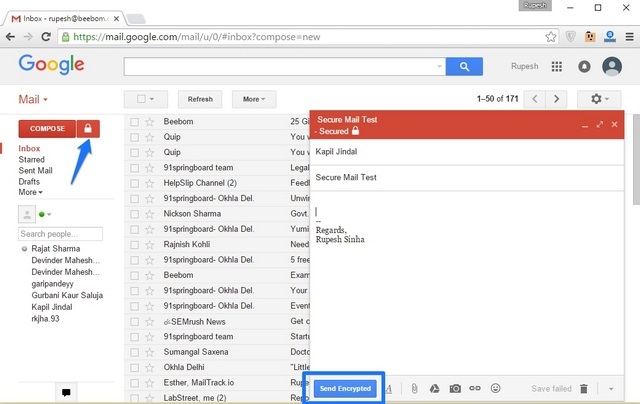This screenshot has height=404, width=640.
Task: Check the Esther, MailTrack.io email box
Action: pyautogui.click(x=134, y=383)
